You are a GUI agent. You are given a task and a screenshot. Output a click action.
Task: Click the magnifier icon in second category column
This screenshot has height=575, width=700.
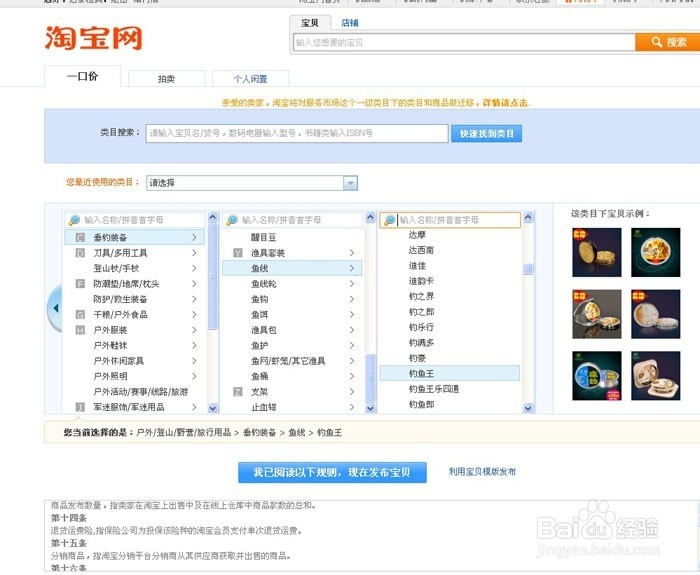pyautogui.click(x=231, y=220)
